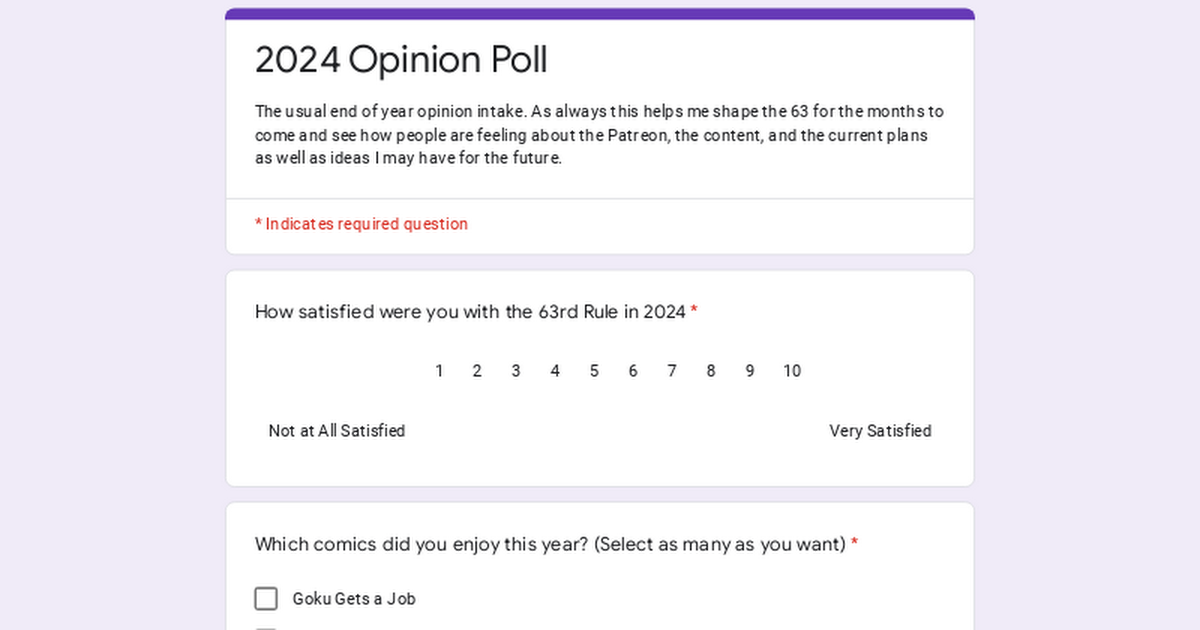Choose rating 2 for 63rd Rule satisfaction
The width and height of the screenshot is (1200, 630).
point(477,371)
